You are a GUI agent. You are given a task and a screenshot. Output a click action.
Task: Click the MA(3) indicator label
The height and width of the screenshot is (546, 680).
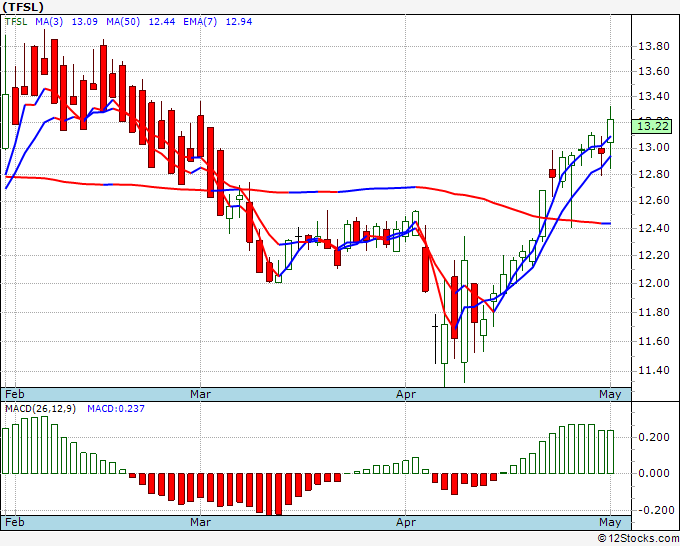coord(49,21)
